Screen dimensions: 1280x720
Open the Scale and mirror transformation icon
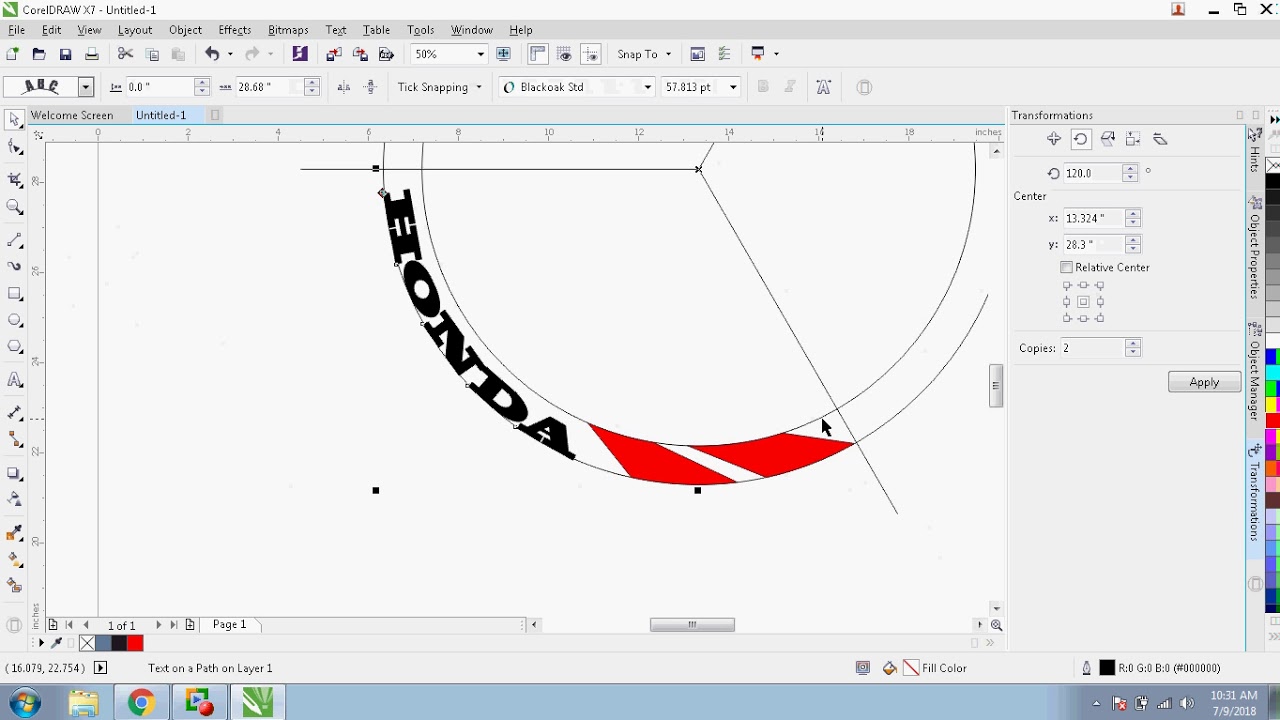pyautogui.click(x=1107, y=139)
